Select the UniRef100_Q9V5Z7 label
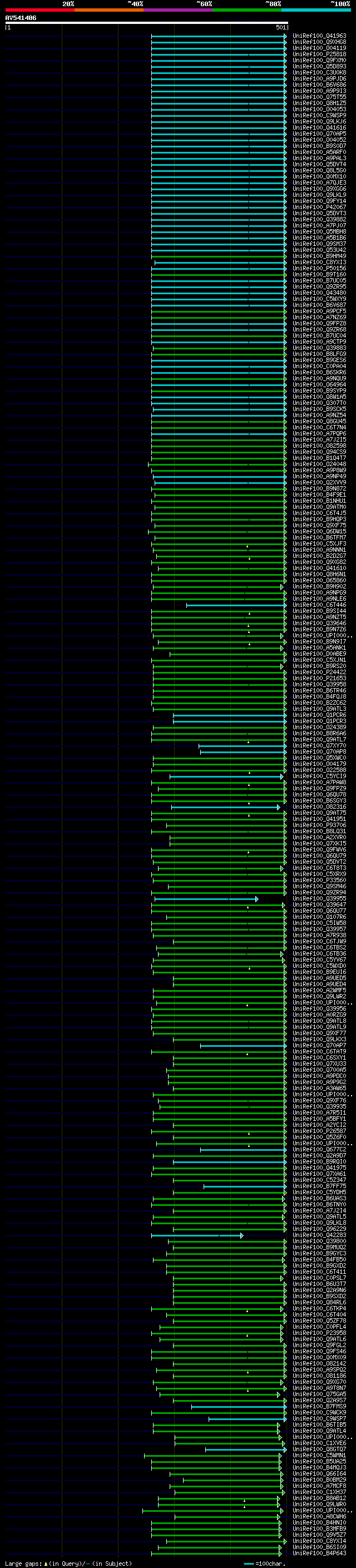The height and width of the screenshot is (1568, 356). pyautogui.click(x=319, y=1535)
